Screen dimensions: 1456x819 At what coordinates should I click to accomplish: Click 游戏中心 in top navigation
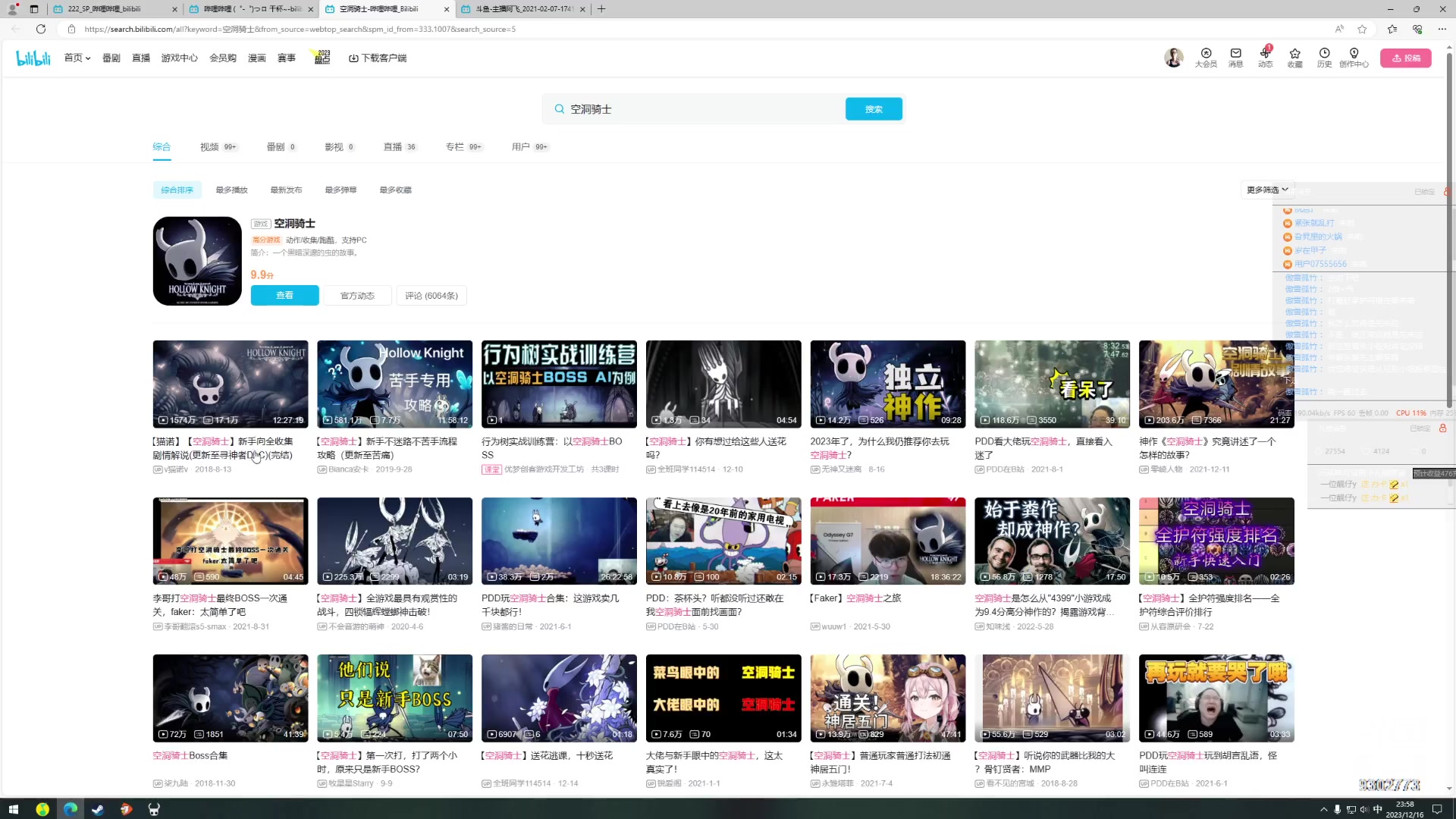coord(179,58)
